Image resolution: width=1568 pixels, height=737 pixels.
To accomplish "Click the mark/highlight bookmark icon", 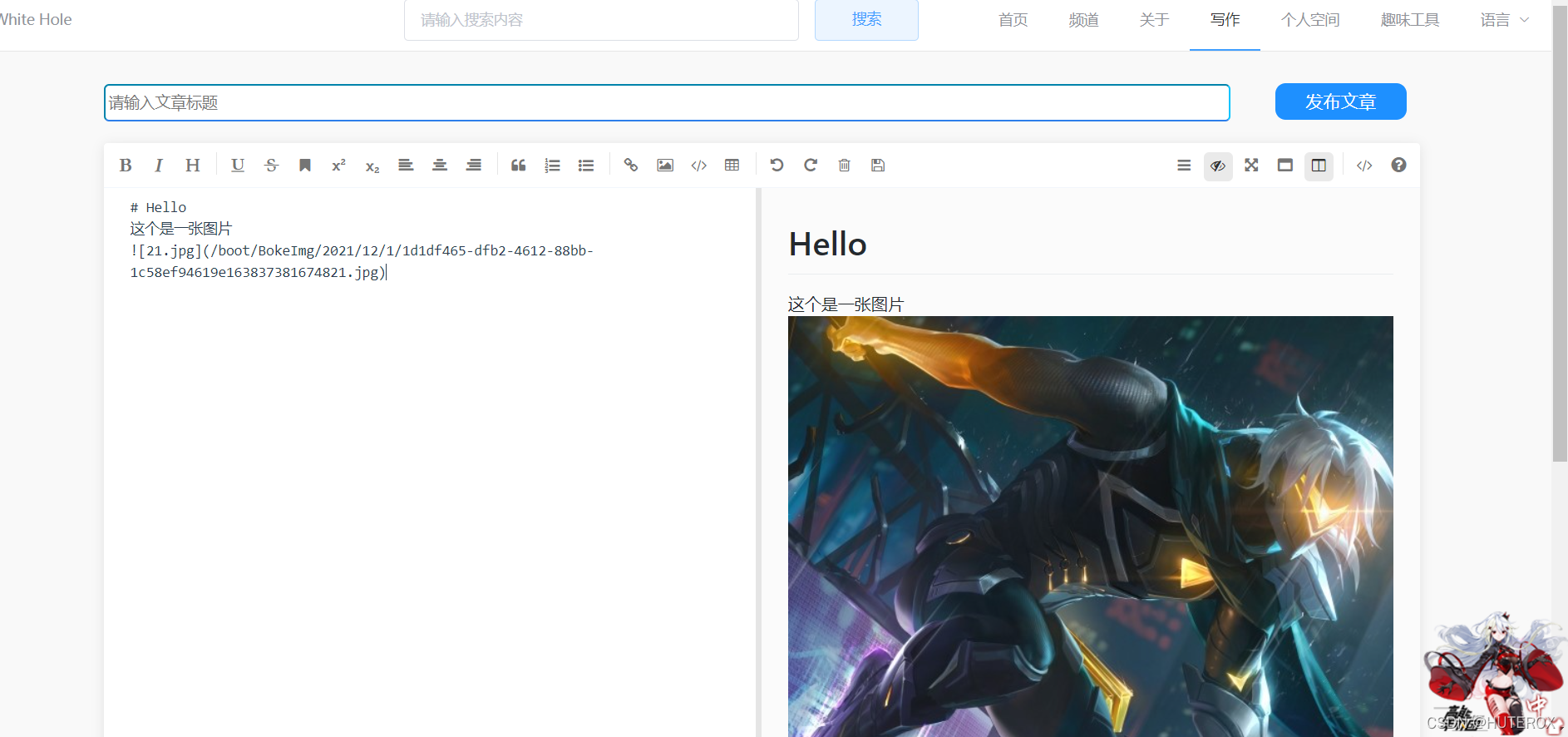I will point(305,166).
